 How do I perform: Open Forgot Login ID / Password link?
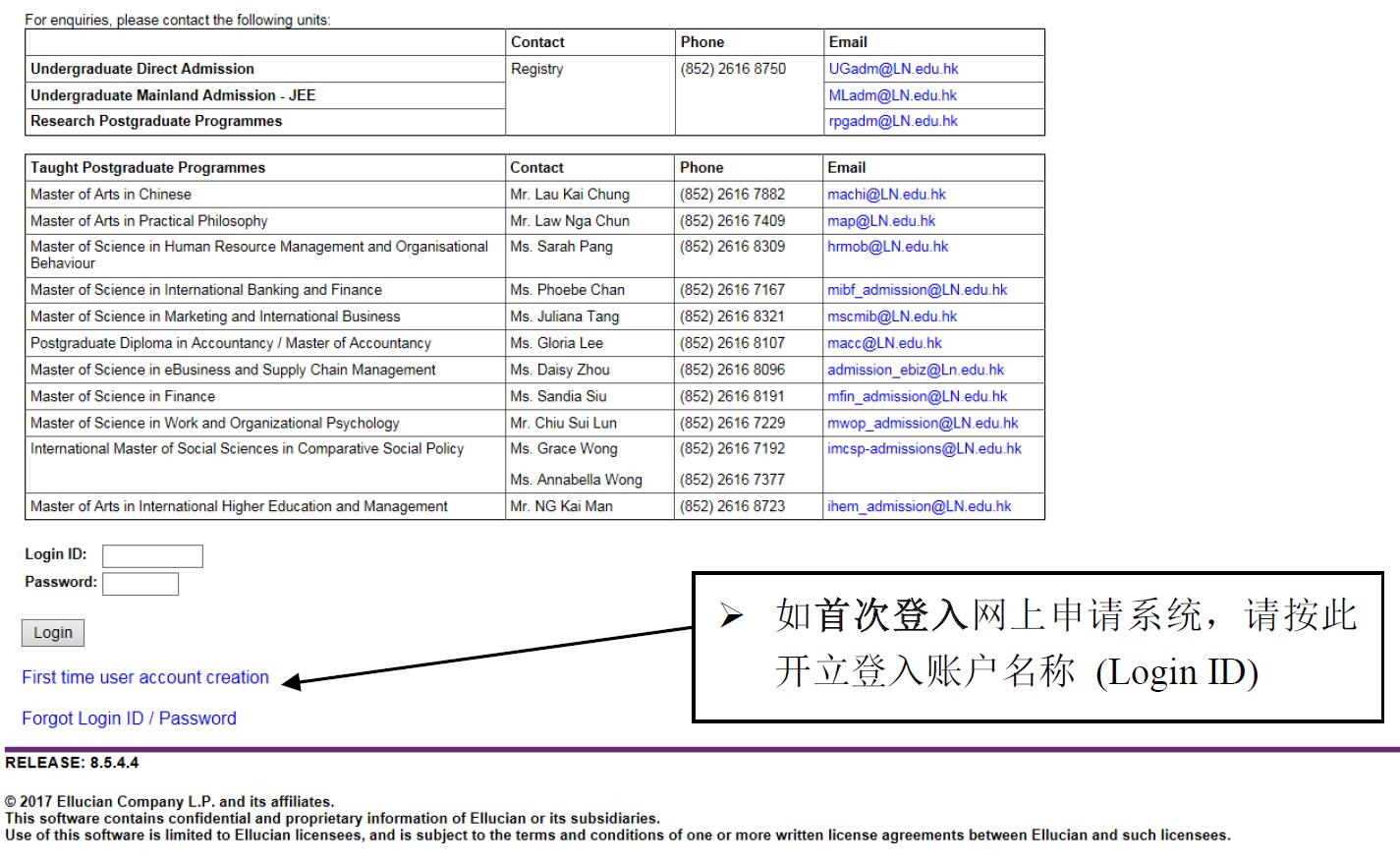[129, 719]
